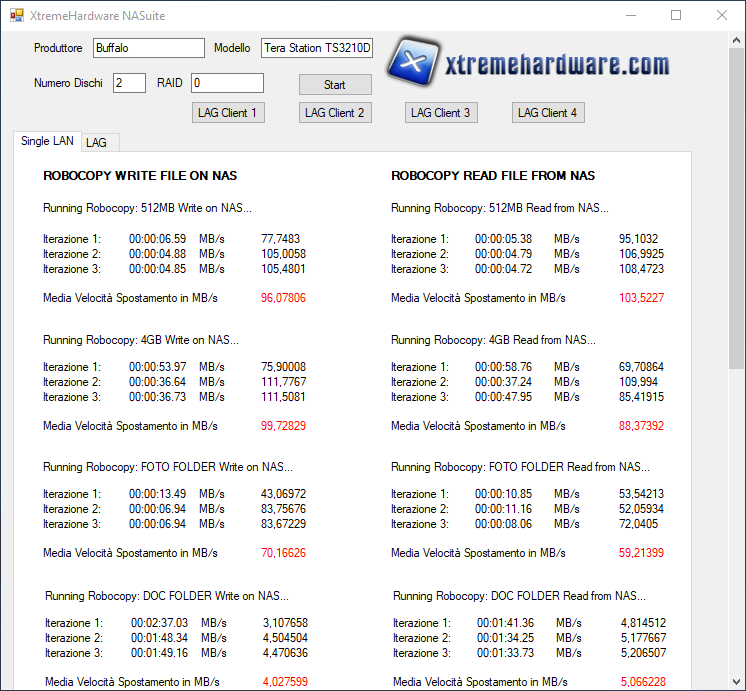This screenshot has width=746, height=691.
Task: Focus the RAID level input field
Action: tap(227, 83)
